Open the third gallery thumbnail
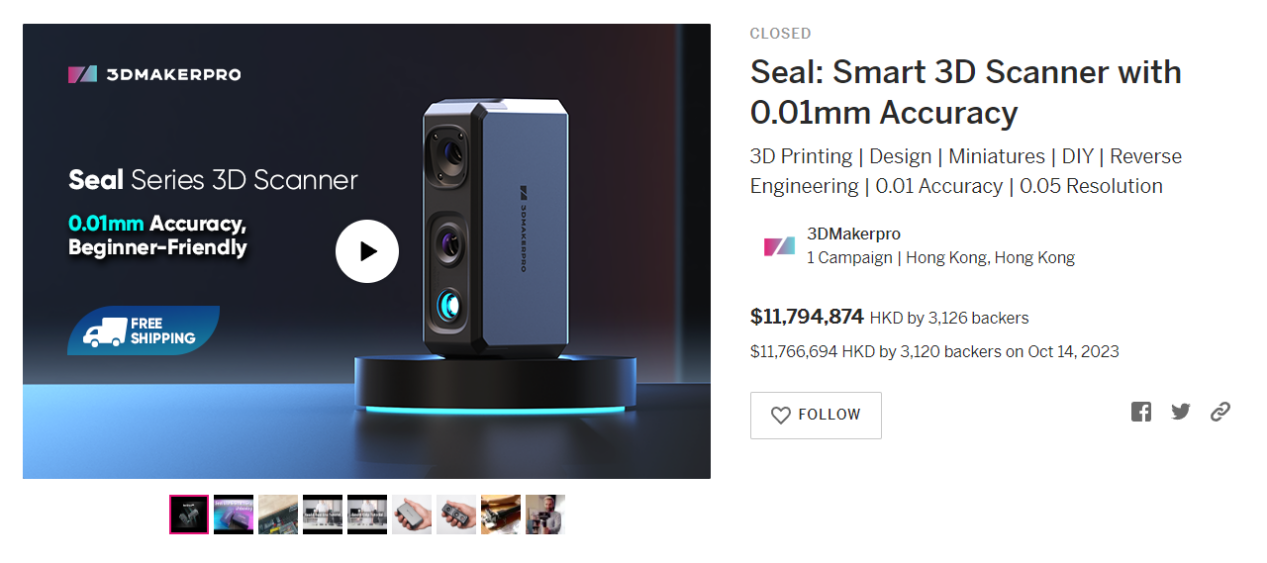 point(278,514)
